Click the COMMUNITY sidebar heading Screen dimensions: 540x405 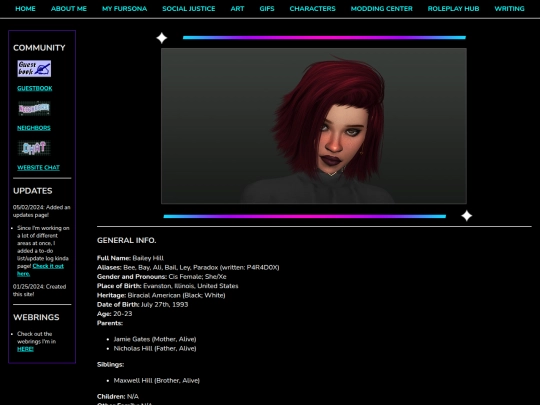[39, 48]
